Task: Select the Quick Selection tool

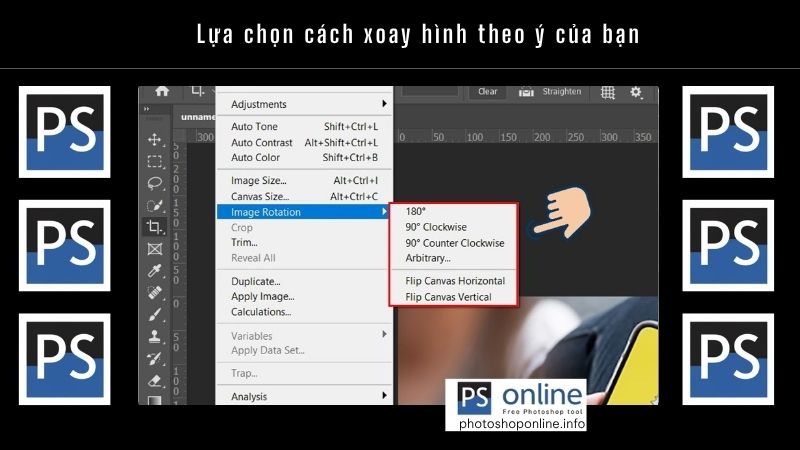Action: coord(155,205)
